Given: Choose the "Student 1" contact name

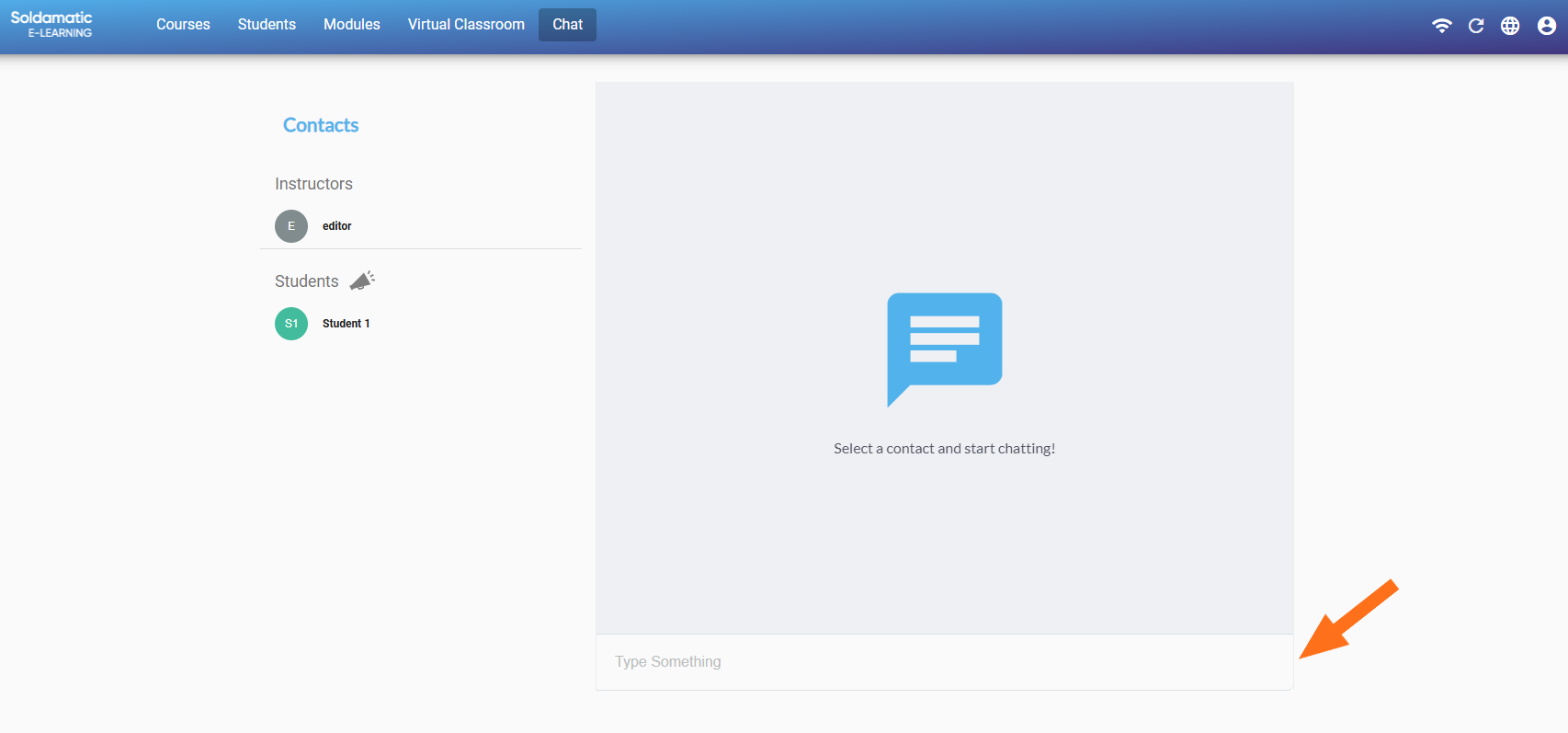Looking at the screenshot, I should [346, 324].
